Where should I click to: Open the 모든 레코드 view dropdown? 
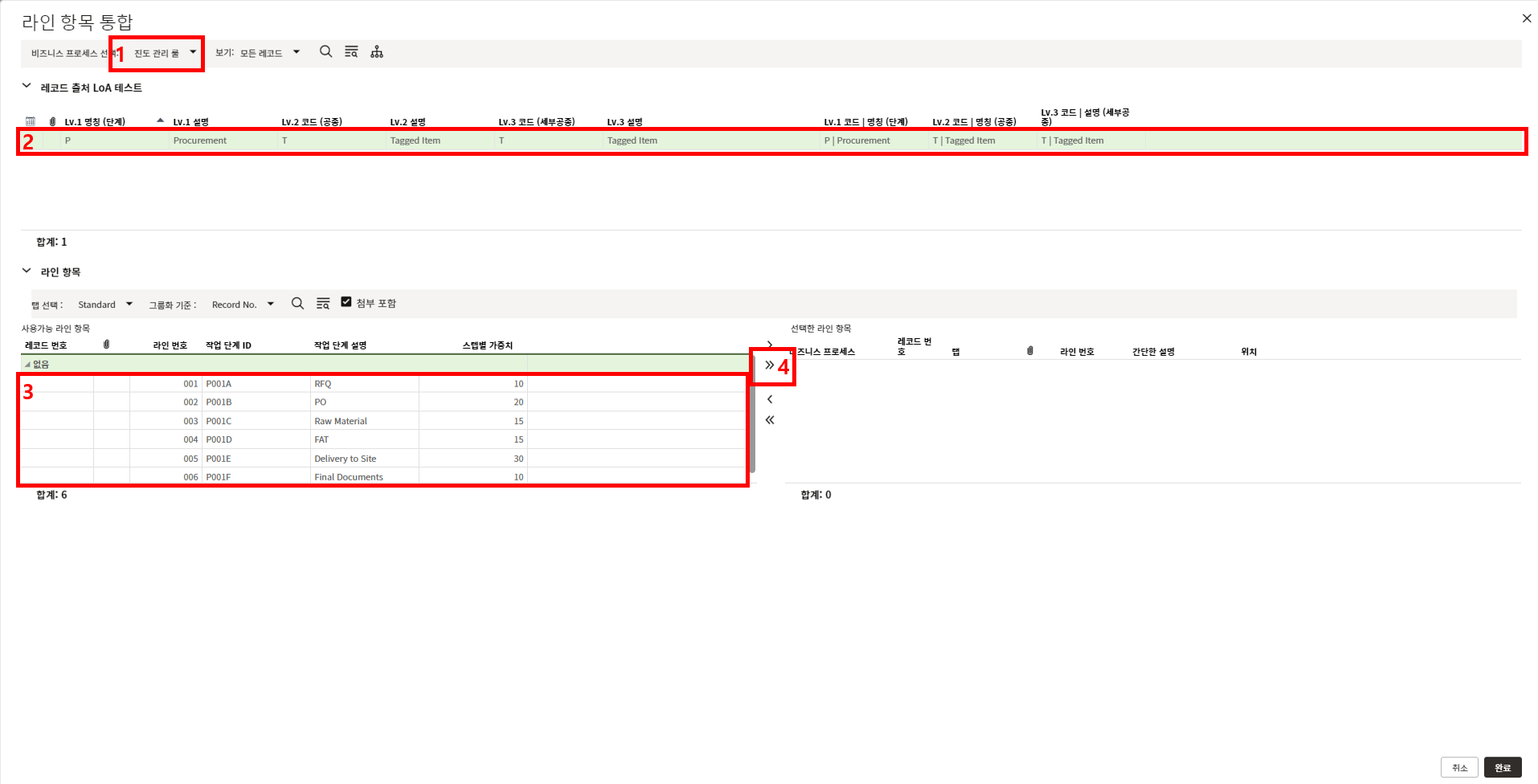click(x=269, y=53)
